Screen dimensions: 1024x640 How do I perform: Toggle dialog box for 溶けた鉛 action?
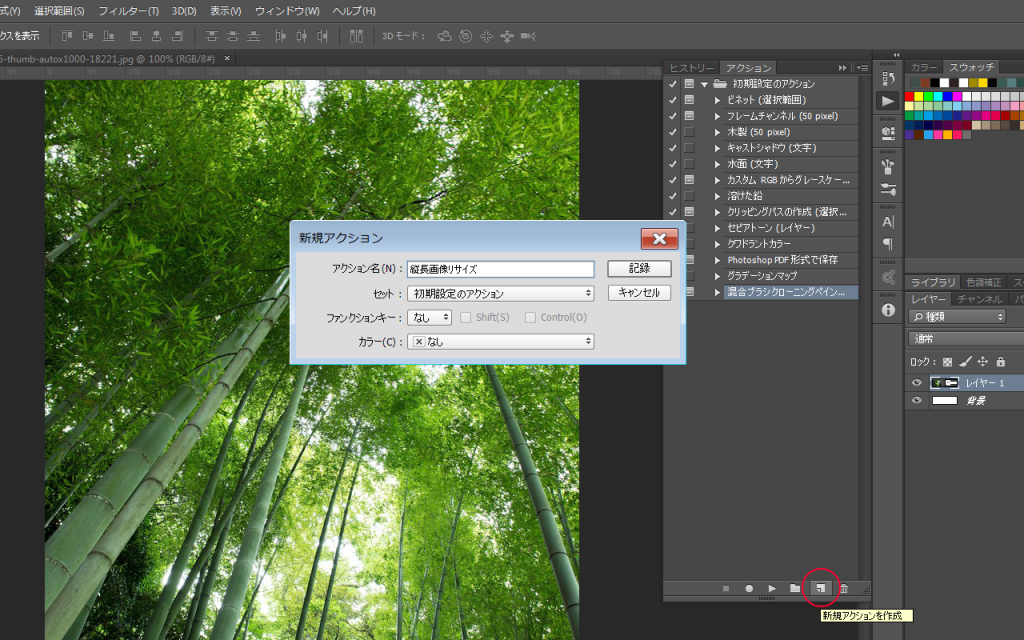(x=689, y=196)
